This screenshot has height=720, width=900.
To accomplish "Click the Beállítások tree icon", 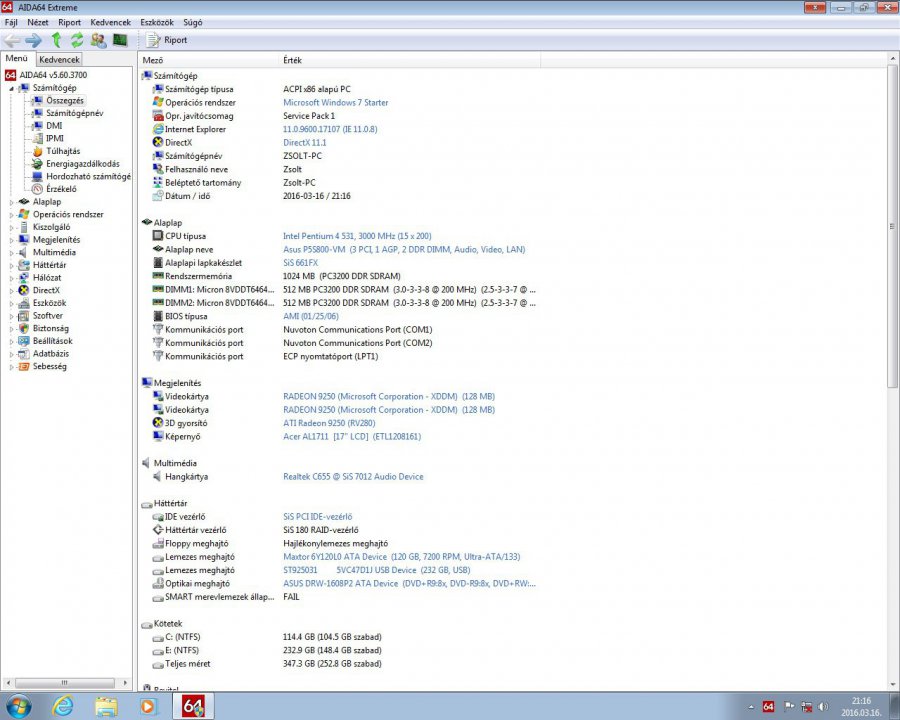I will [24, 341].
